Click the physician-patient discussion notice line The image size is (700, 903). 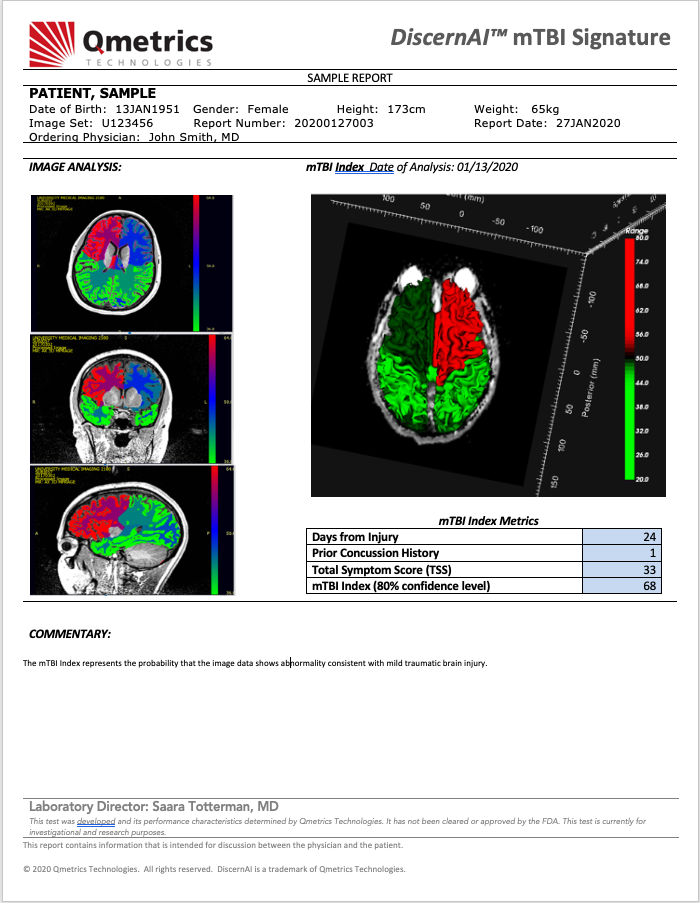click(213, 845)
